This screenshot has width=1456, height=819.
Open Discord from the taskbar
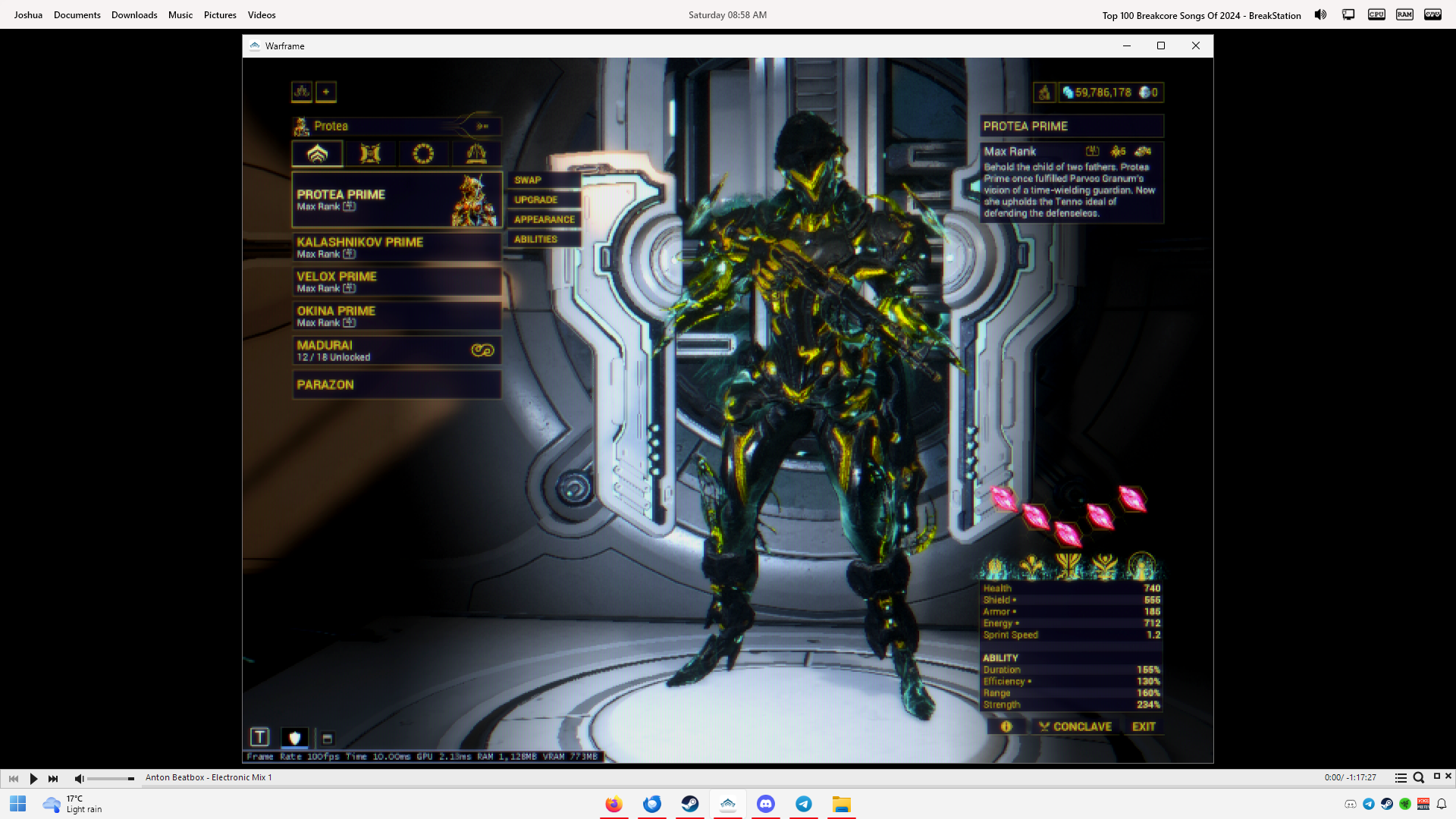(765, 804)
